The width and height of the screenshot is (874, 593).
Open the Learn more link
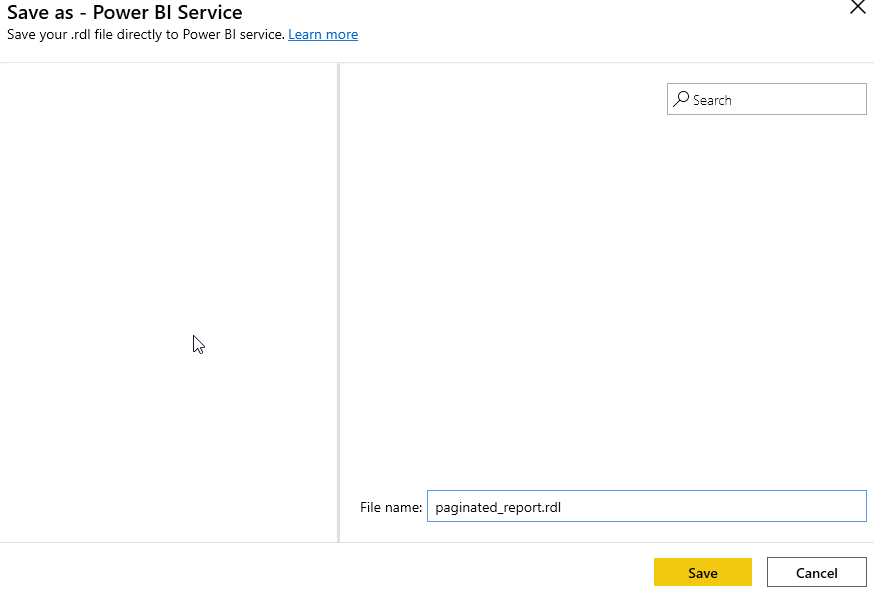323,35
